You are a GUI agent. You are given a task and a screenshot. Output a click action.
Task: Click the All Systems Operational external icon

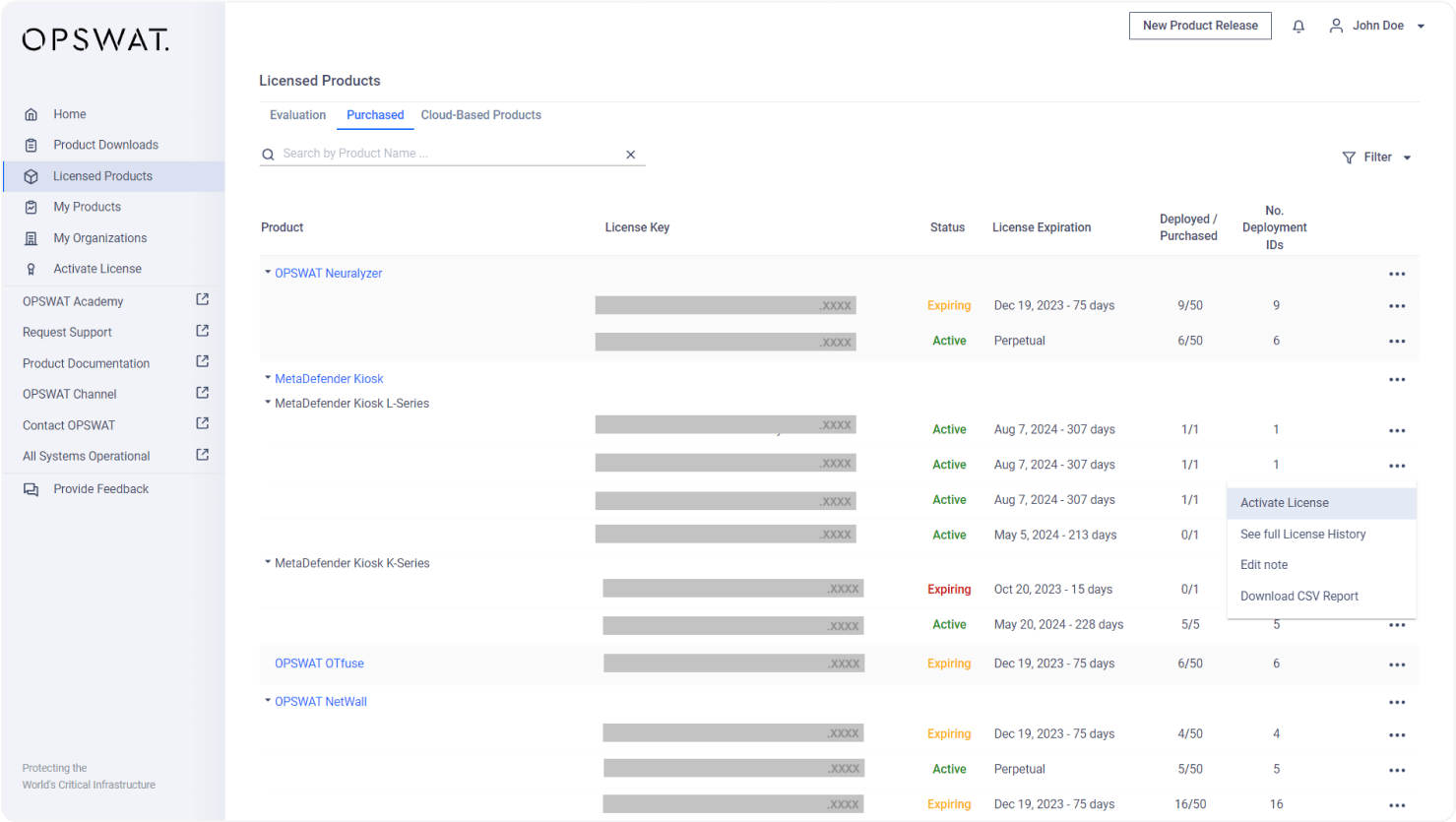pos(203,455)
